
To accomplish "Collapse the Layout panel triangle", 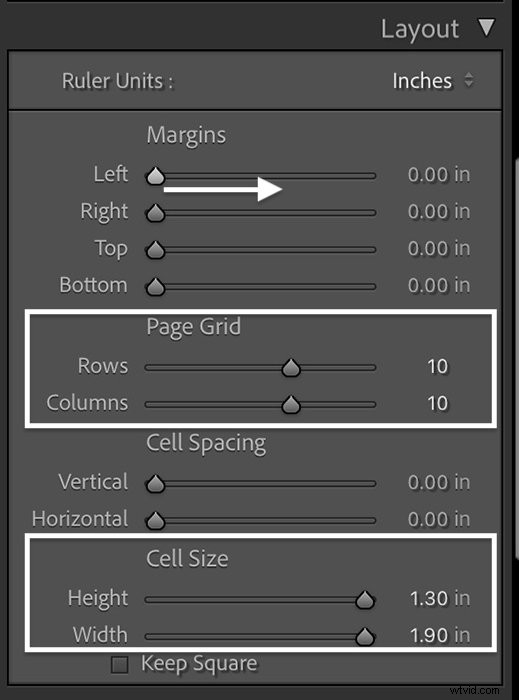I will pos(486,28).
